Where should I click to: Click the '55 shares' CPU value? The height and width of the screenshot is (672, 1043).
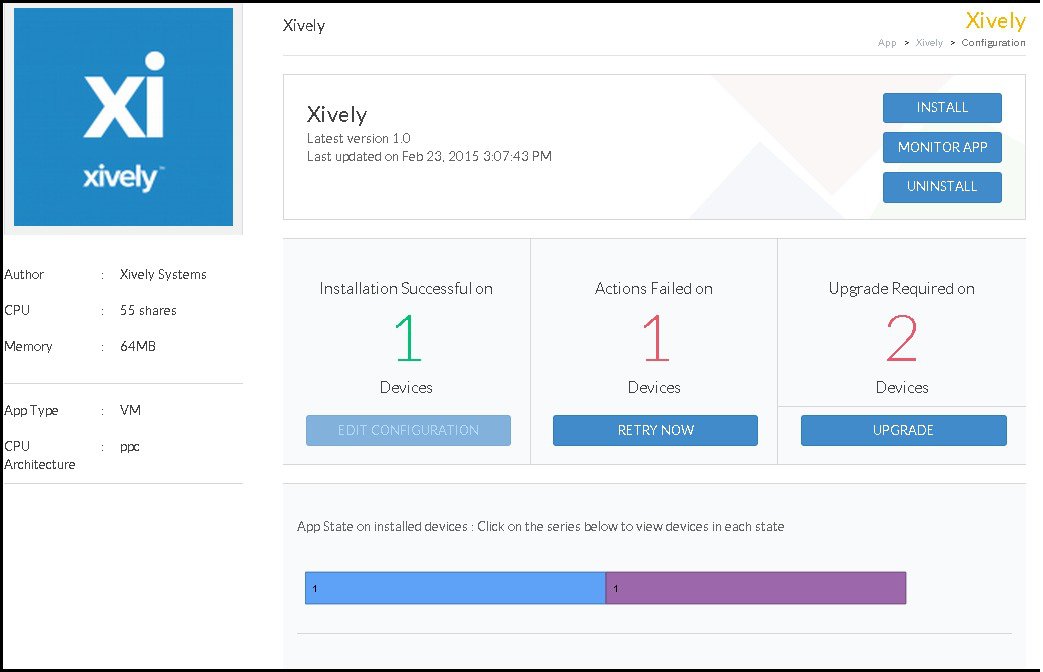pos(148,310)
